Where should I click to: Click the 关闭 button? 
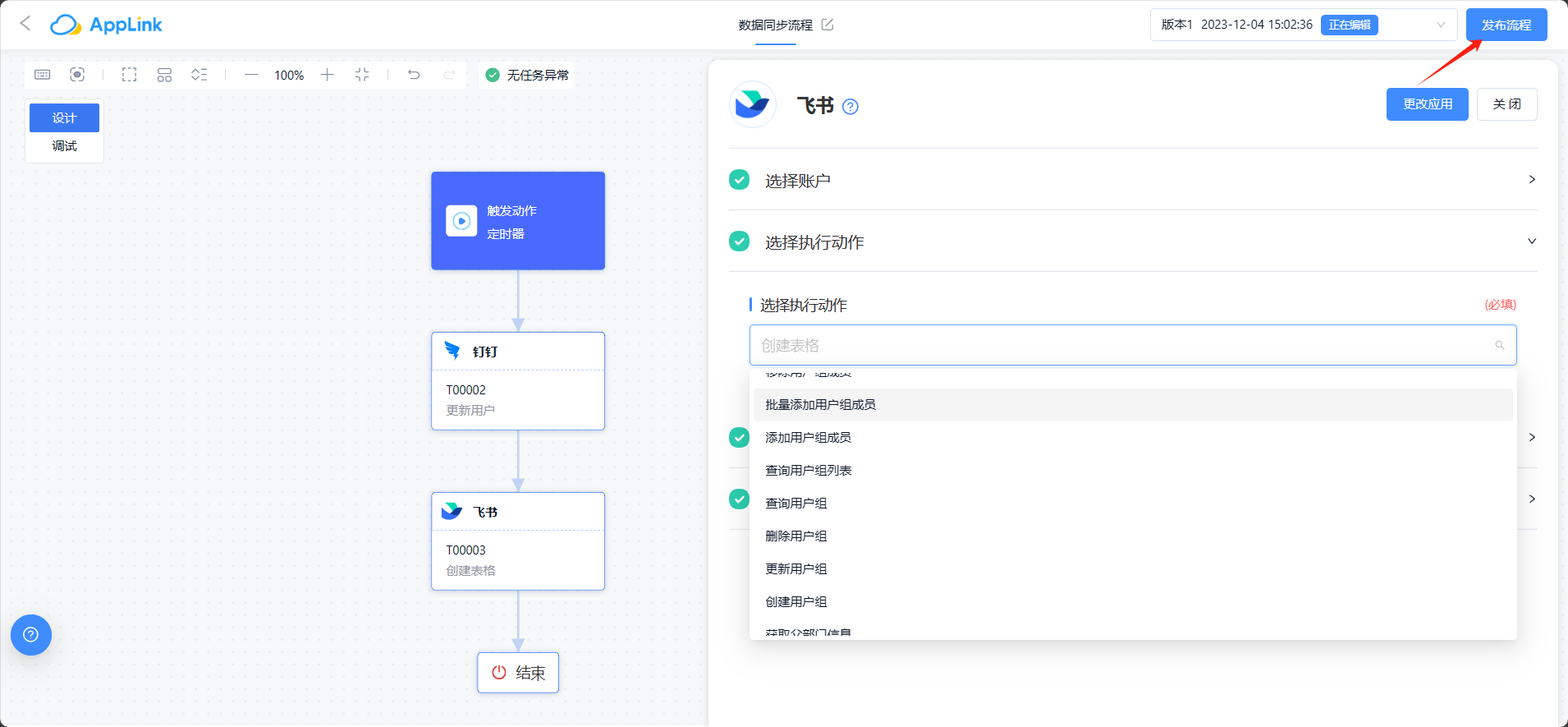click(1507, 104)
